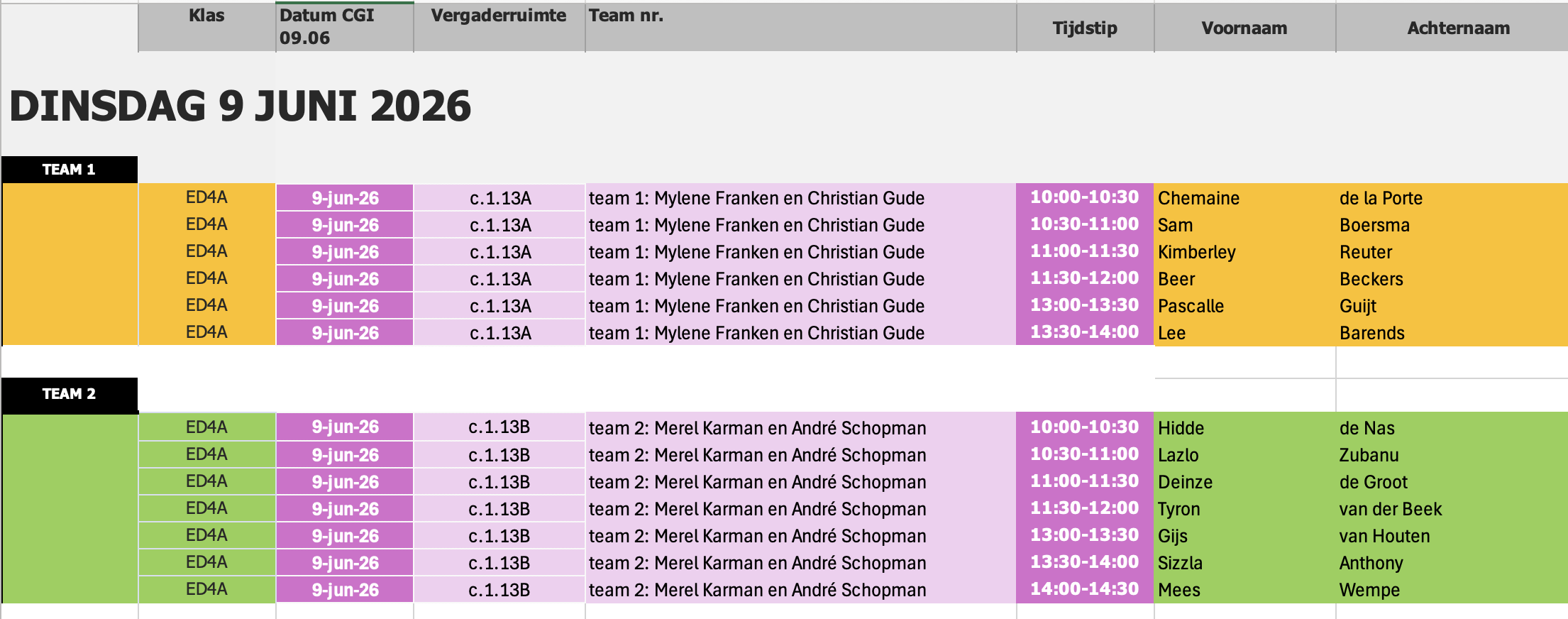Click the surname cell Wempe
Image resolution: width=1568 pixels, height=619 pixels.
(x=1451, y=590)
